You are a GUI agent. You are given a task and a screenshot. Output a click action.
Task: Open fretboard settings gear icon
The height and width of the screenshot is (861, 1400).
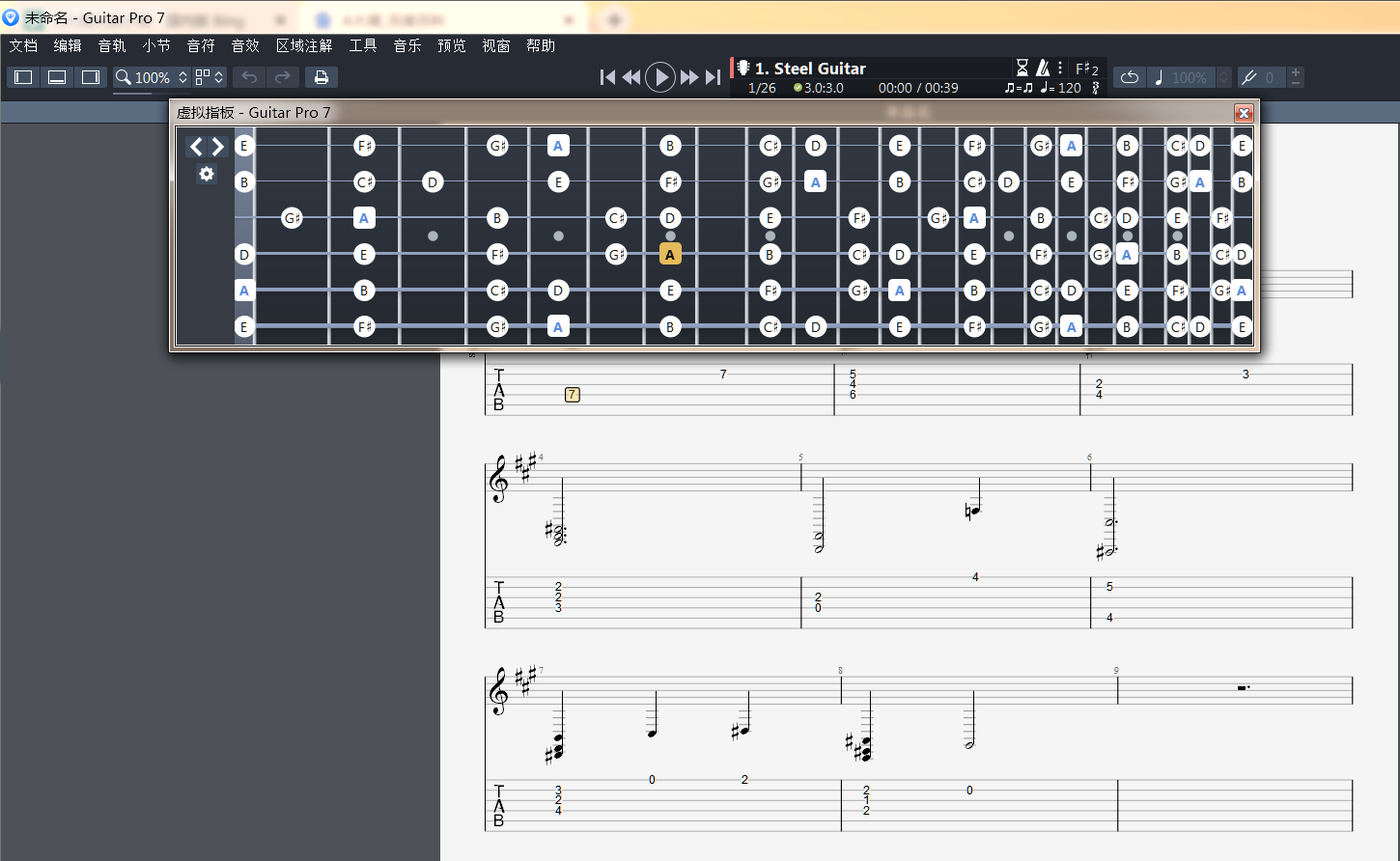(x=206, y=174)
